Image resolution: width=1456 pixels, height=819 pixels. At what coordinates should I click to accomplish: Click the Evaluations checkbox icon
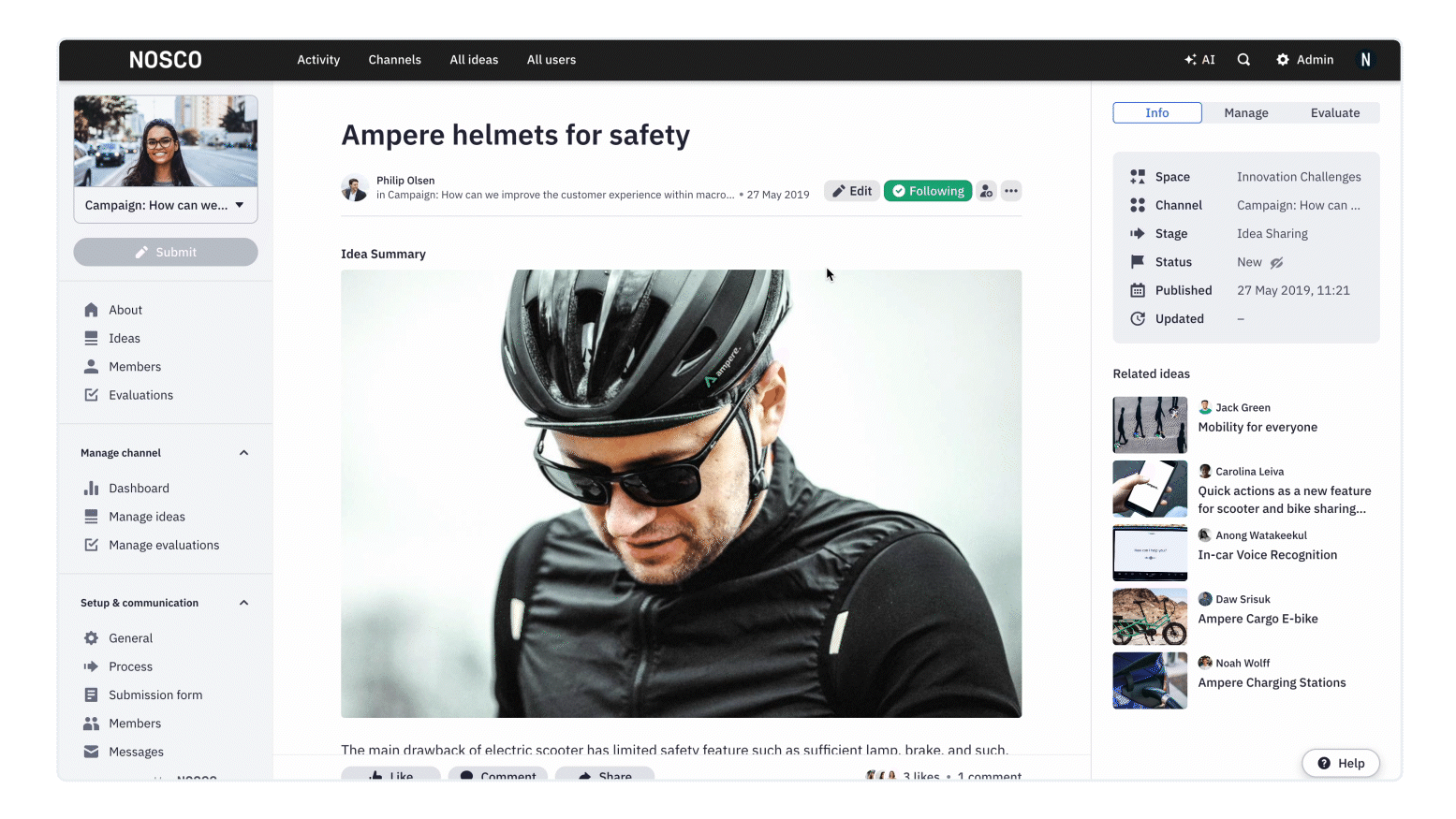coord(91,395)
